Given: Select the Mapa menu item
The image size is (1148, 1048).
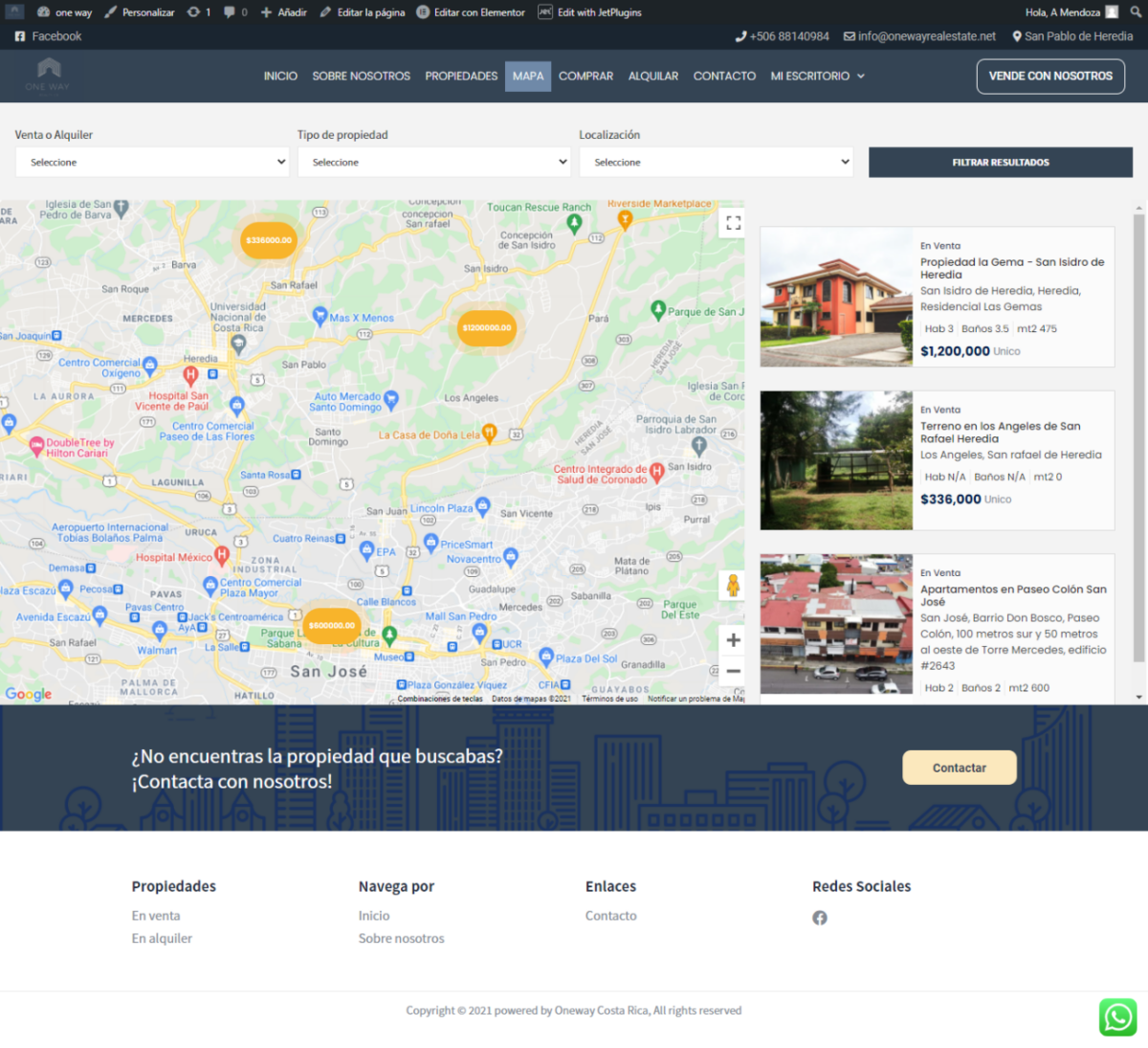Looking at the screenshot, I should point(528,76).
